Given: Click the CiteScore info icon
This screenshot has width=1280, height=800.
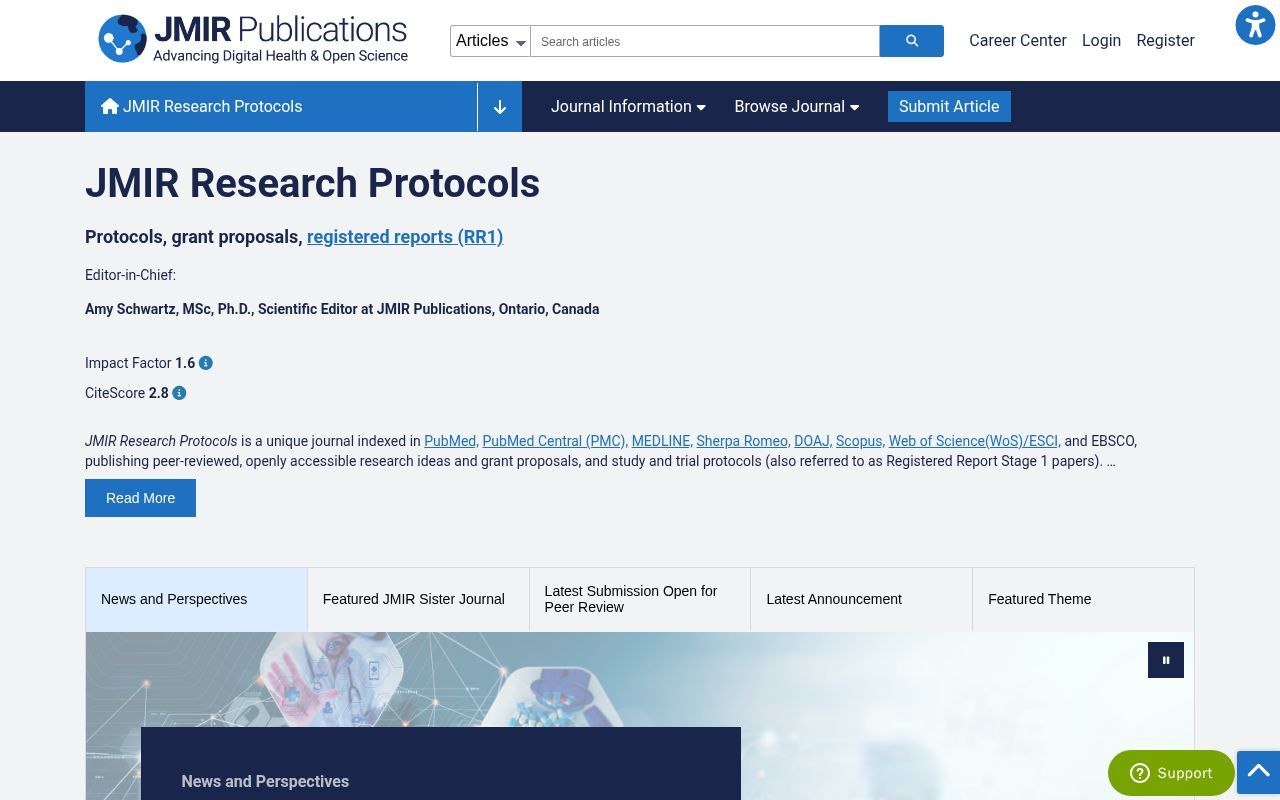Looking at the screenshot, I should (x=179, y=393).
